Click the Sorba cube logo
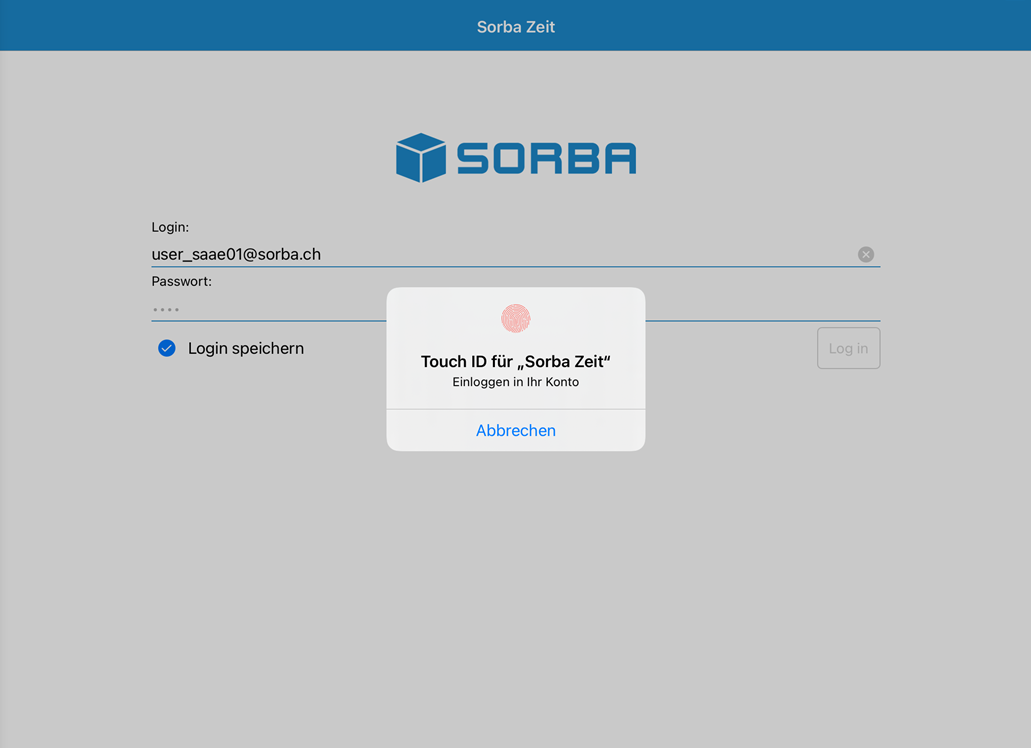The height and width of the screenshot is (748, 1031). pyautogui.click(x=421, y=158)
